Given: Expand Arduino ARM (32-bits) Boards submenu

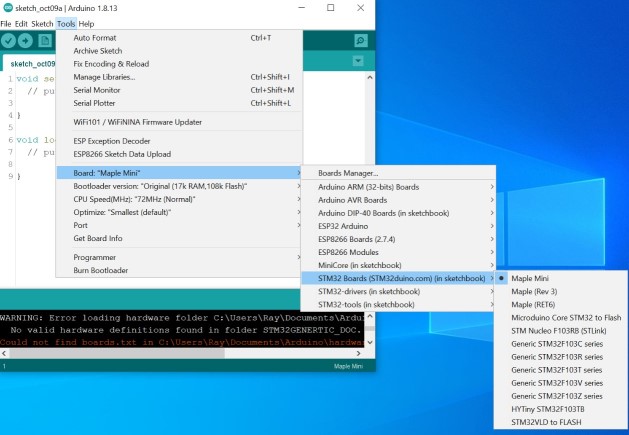Looking at the screenshot, I should coord(398,187).
